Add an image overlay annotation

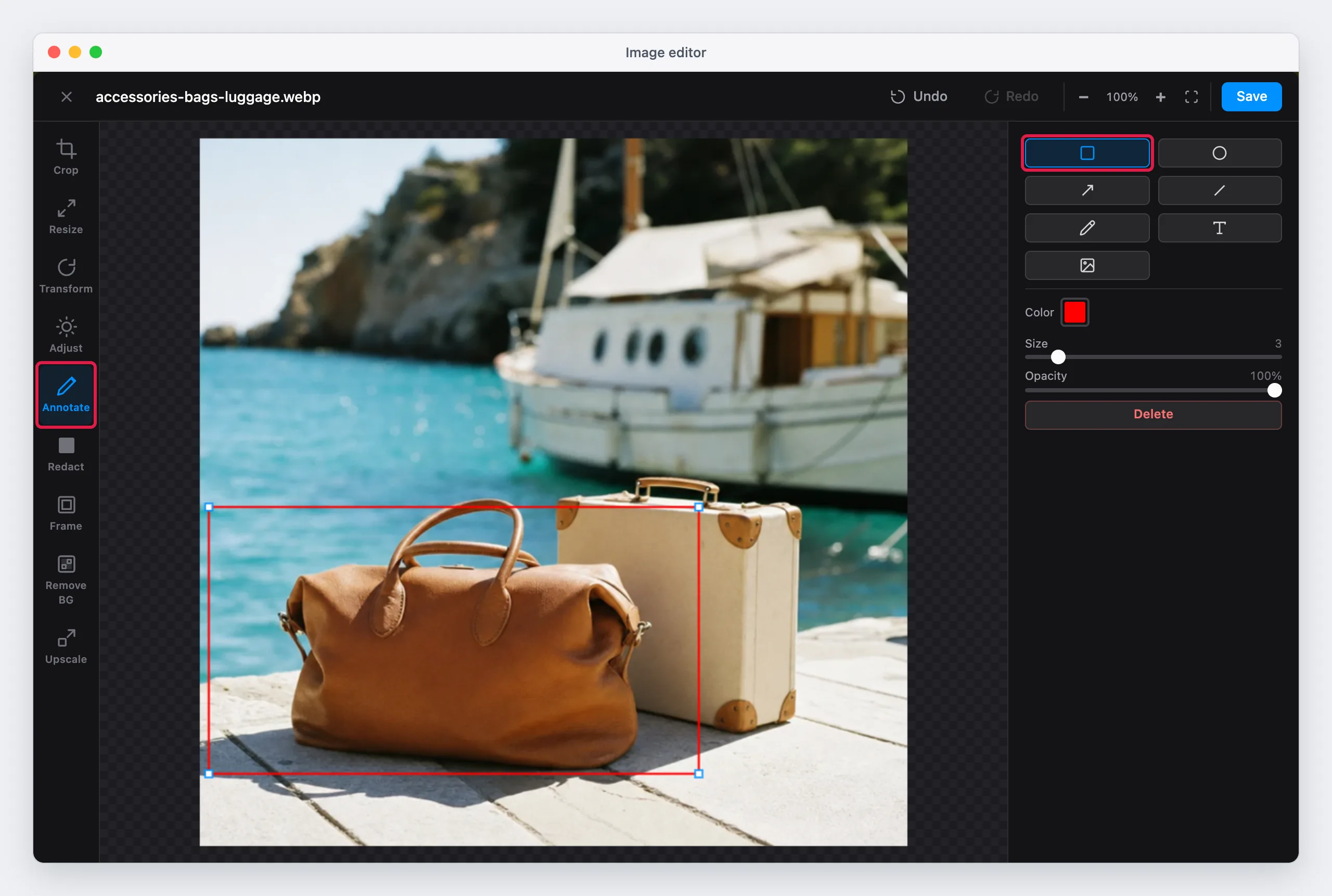click(x=1087, y=265)
